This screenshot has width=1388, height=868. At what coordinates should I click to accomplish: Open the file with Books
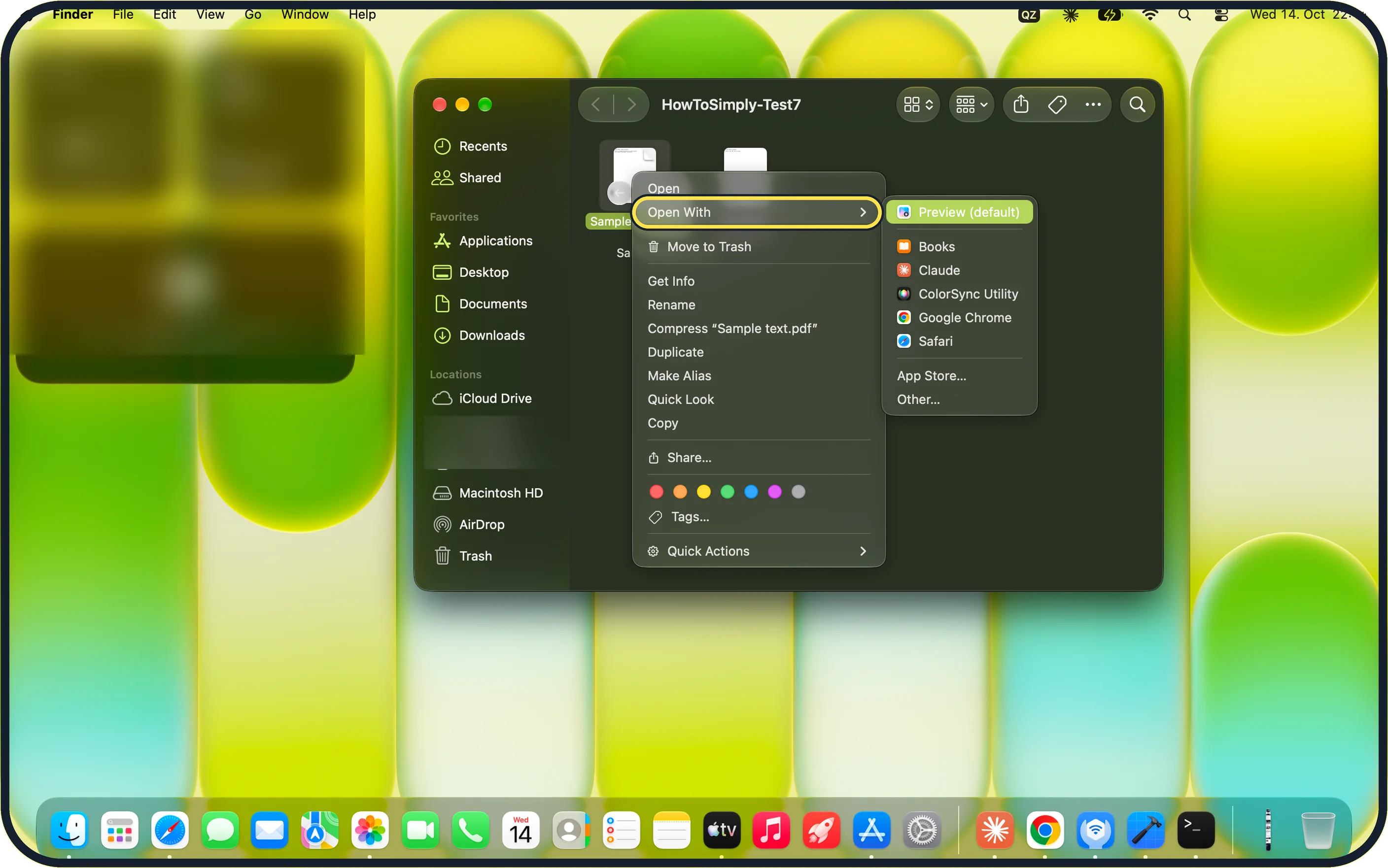[x=959, y=247]
